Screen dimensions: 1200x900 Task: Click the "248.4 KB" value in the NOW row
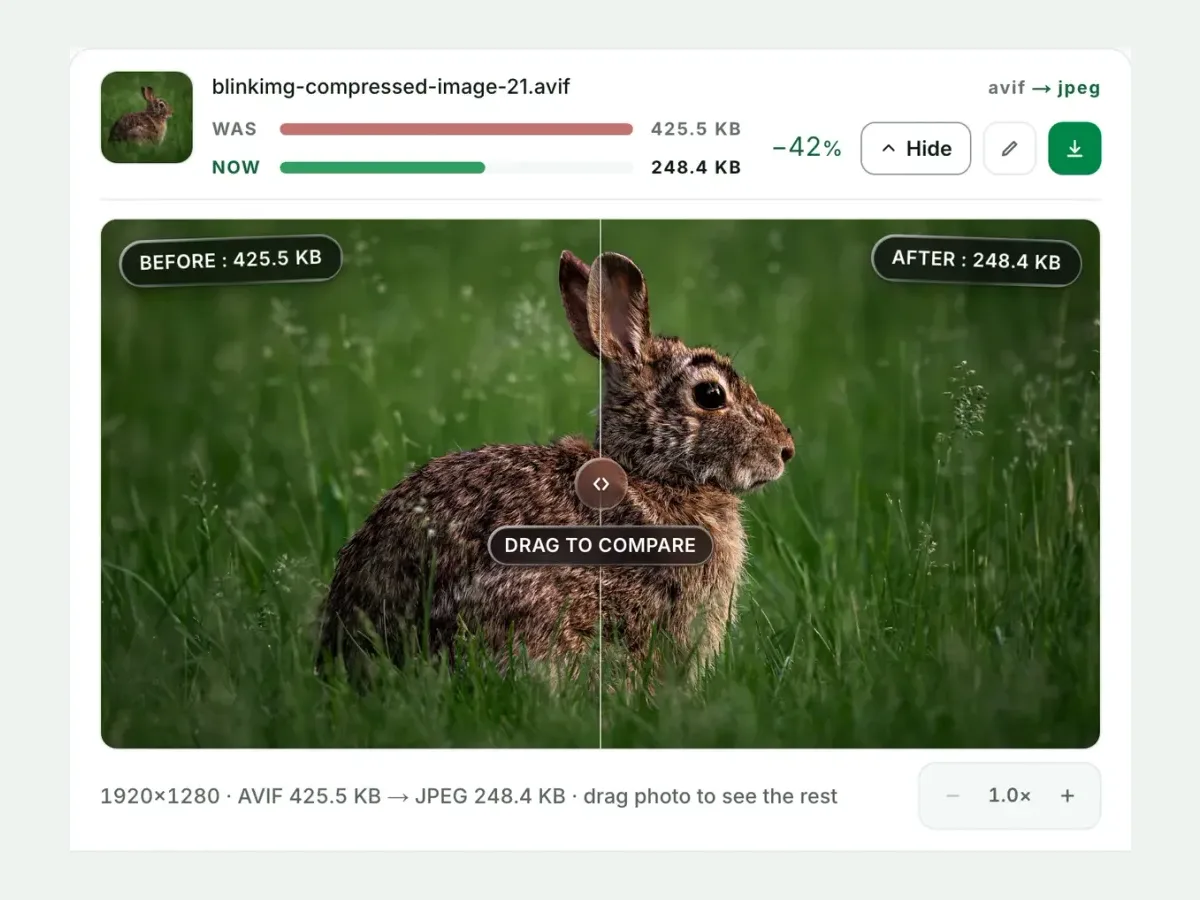tap(696, 168)
